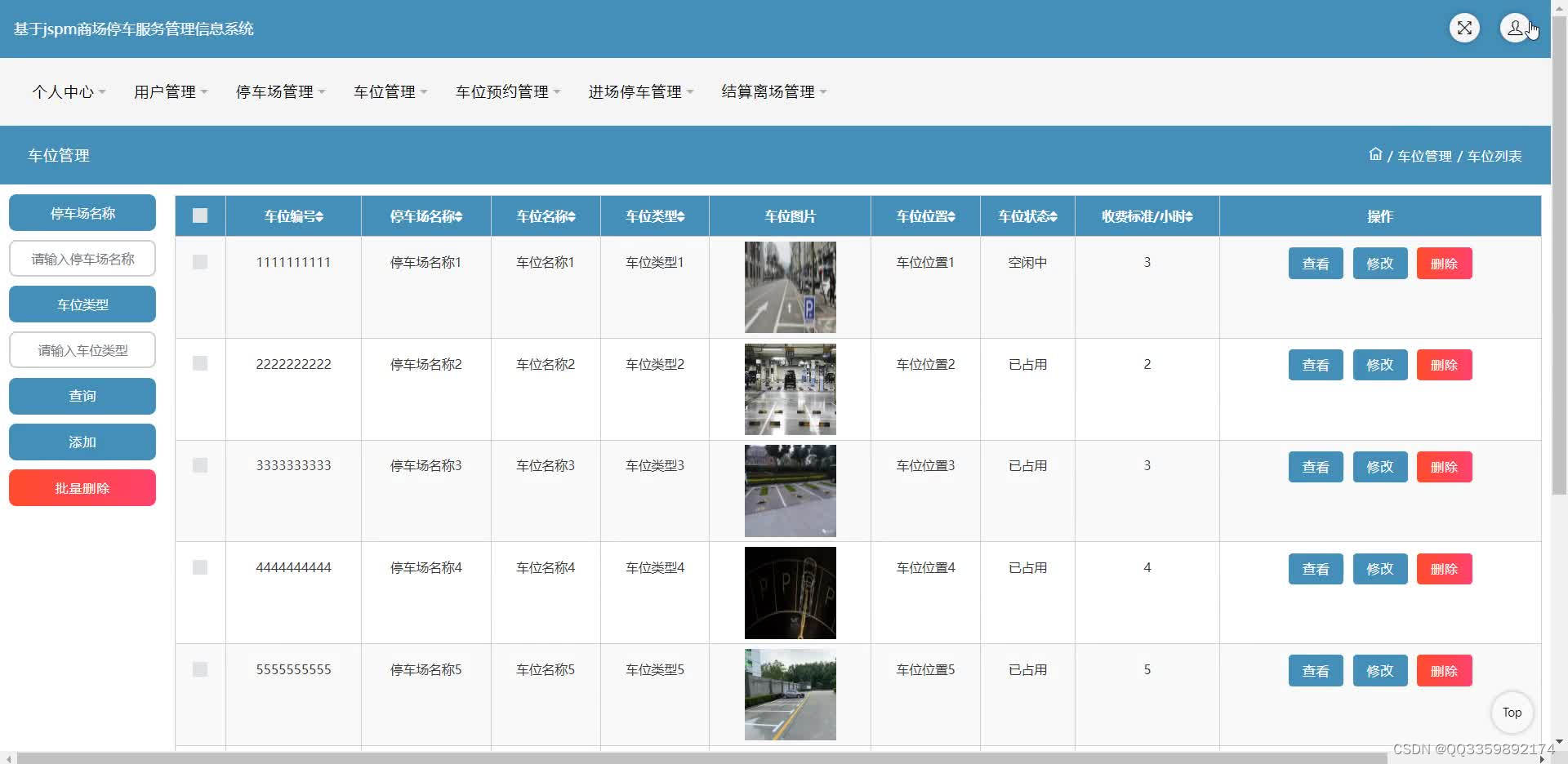The height and width of the screenshot is (764, 1568).
Task: Open the parking image thumbnail for 车位名称1
Action: click(791, 287)
